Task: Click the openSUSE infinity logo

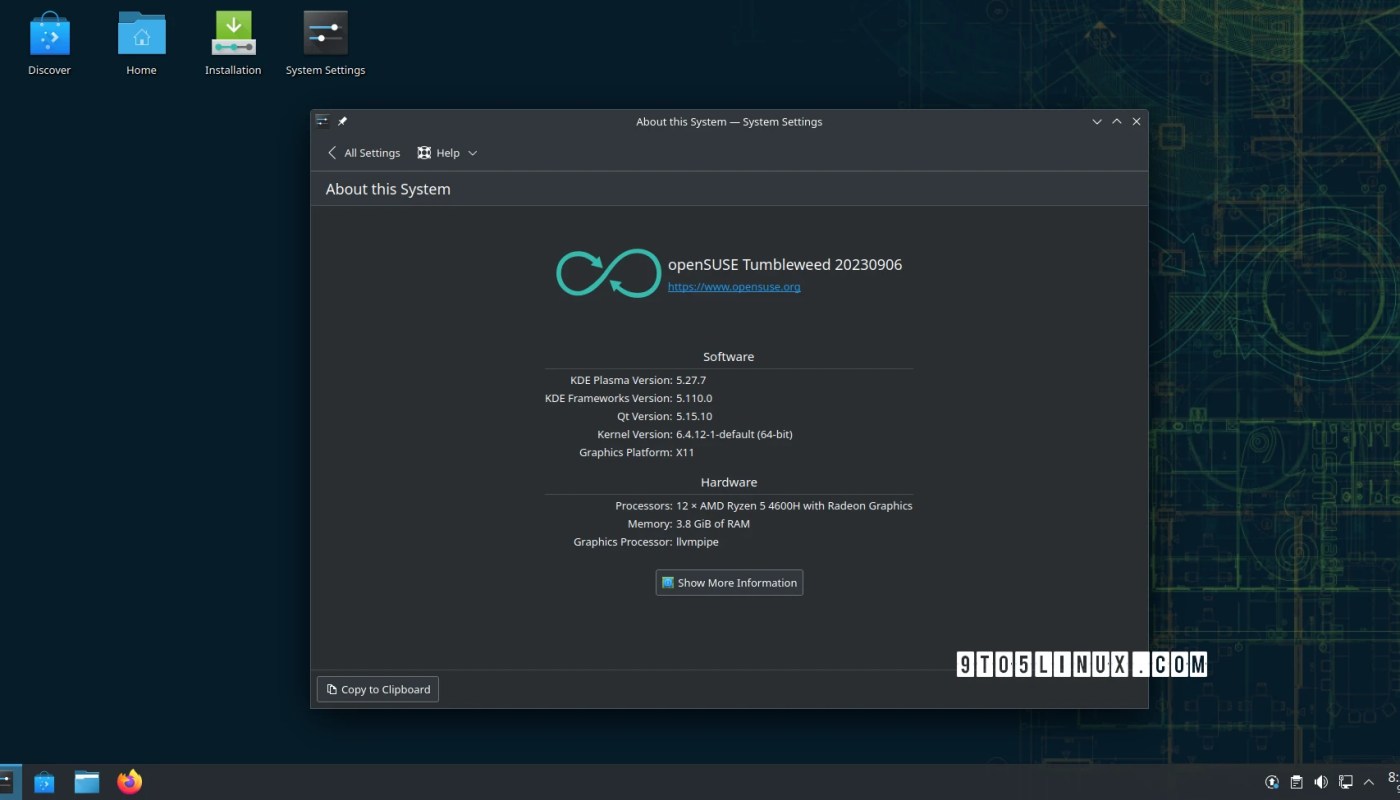Action: point(608,273)
